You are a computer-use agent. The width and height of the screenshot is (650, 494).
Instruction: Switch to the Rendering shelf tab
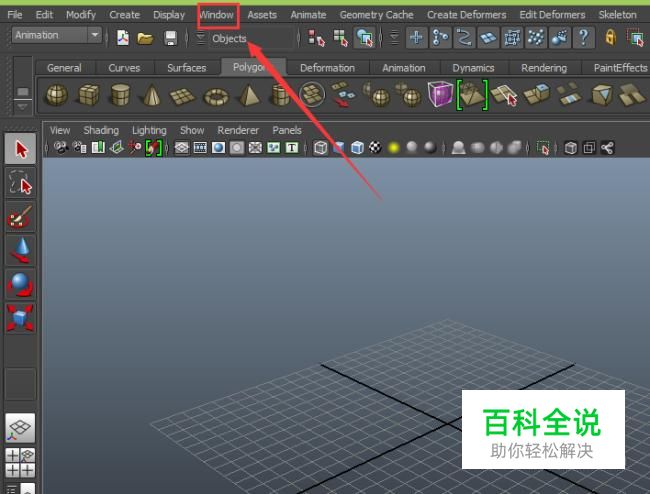(x=544, y=68)
